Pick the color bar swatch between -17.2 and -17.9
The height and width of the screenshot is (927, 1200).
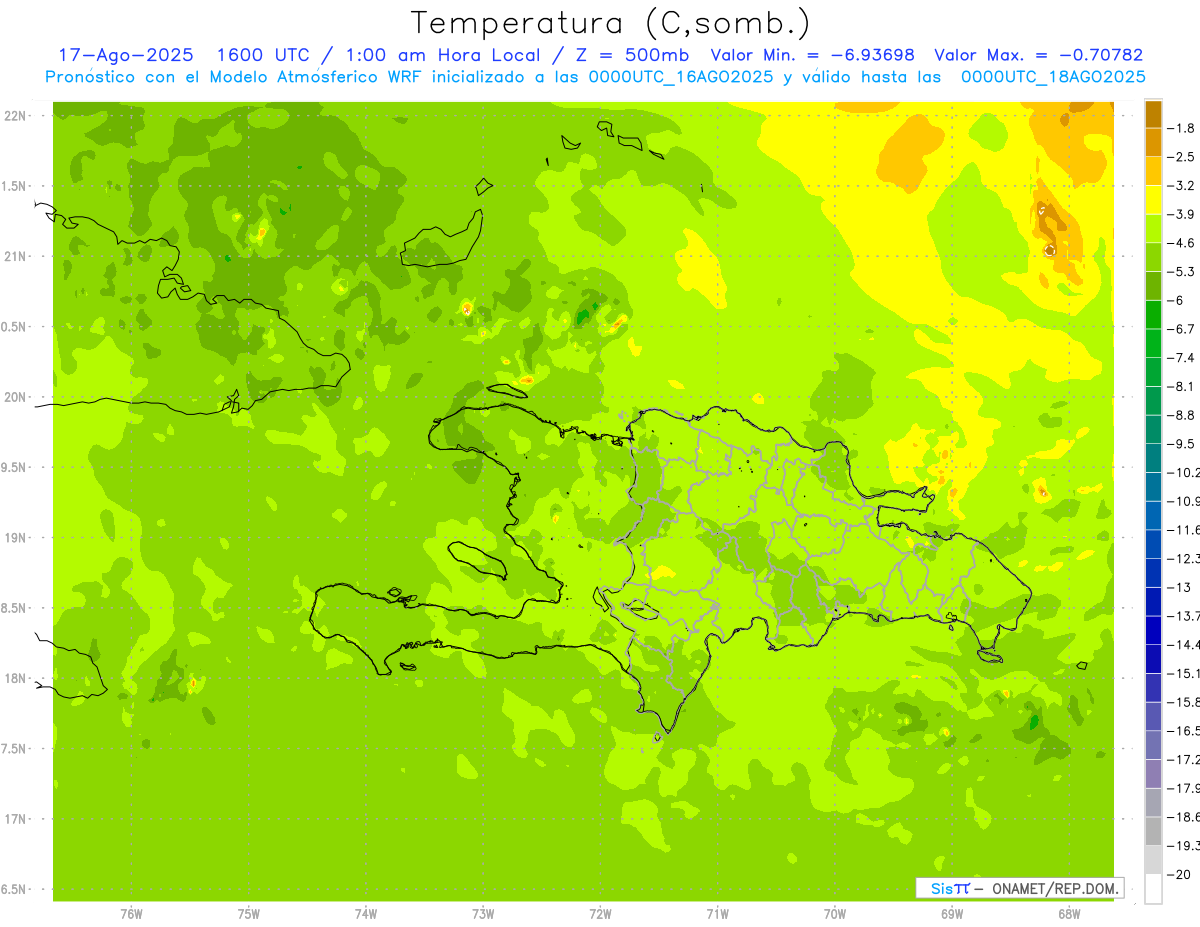(1153, 774)
